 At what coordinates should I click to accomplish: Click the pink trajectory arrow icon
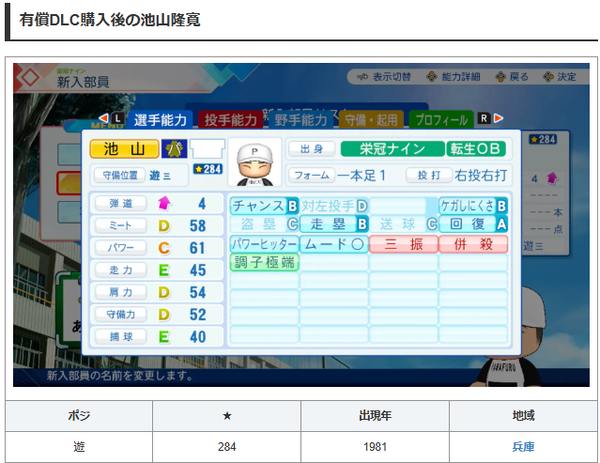(x=164, y=203)
